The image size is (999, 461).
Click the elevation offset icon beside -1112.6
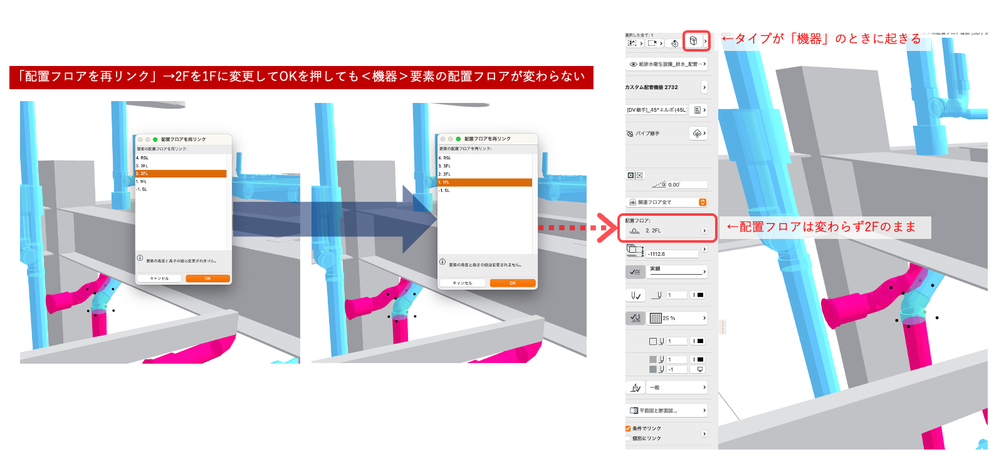(635, 250)
